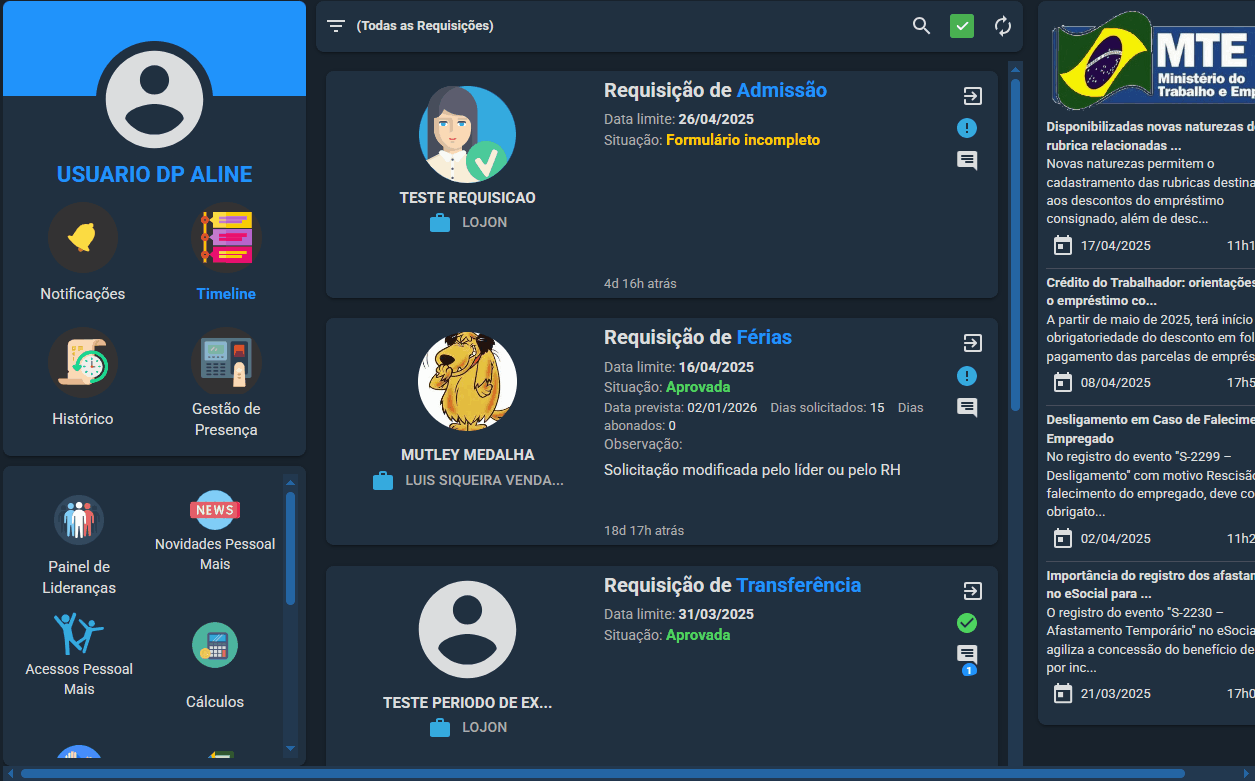Image resolution: width=1255 pixels, height=781 pixels.
Task: Open news 'Importância do registro dos afastamentos'
Action: tap(1150, 584)
